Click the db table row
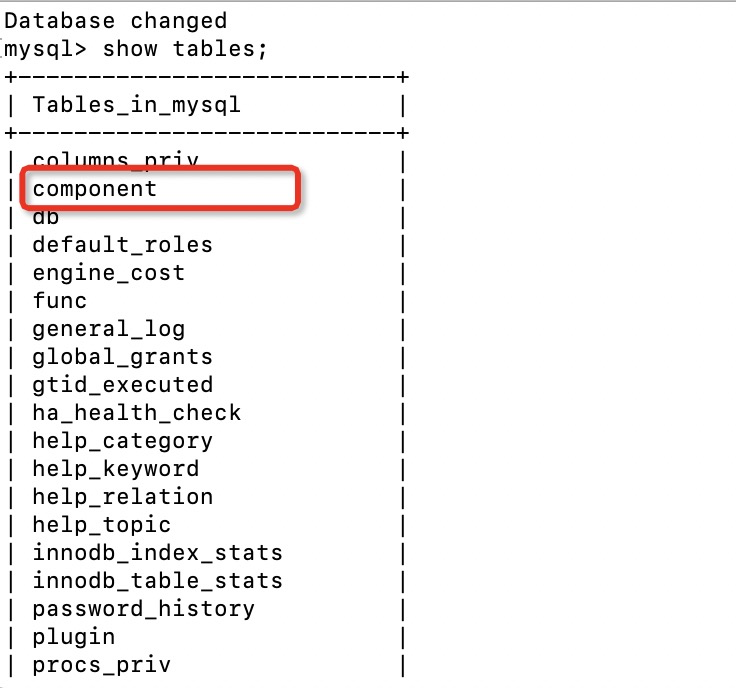Image resolution: width=736 pixels, height=688 pixels. pyautogui.click(x=45, y=216)
